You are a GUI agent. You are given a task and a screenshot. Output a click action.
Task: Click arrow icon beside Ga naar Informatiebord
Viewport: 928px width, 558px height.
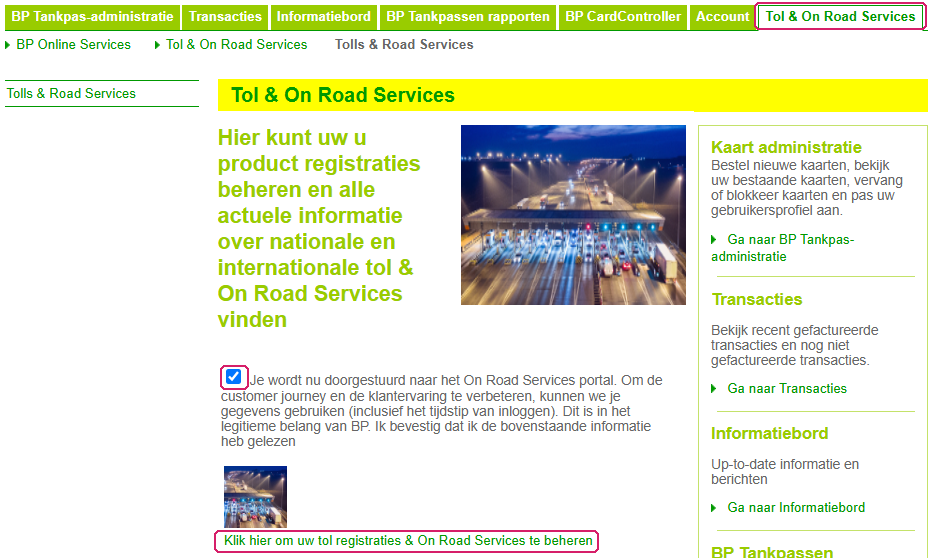(714, 508)
